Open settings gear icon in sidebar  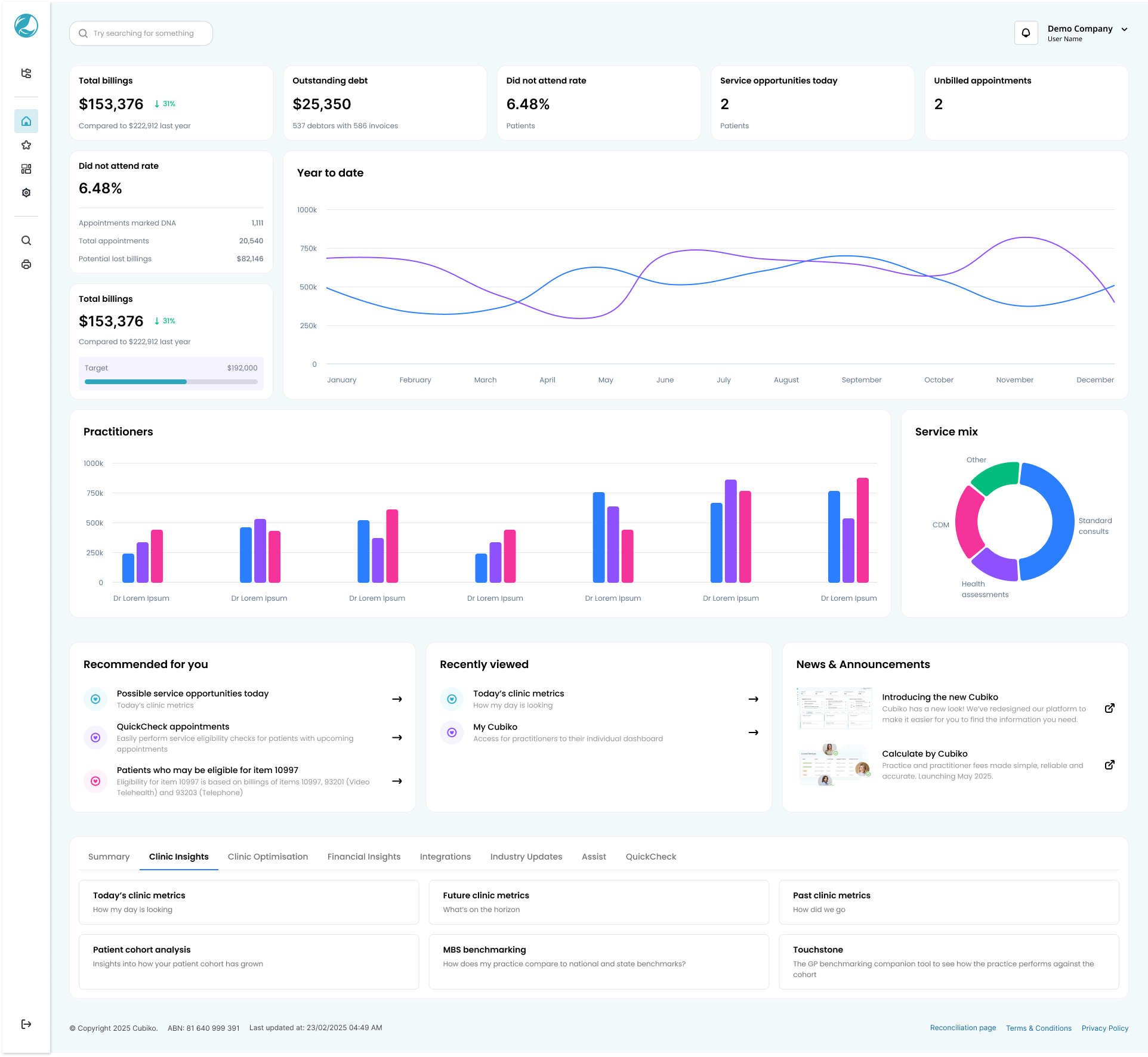coord(26,193)
